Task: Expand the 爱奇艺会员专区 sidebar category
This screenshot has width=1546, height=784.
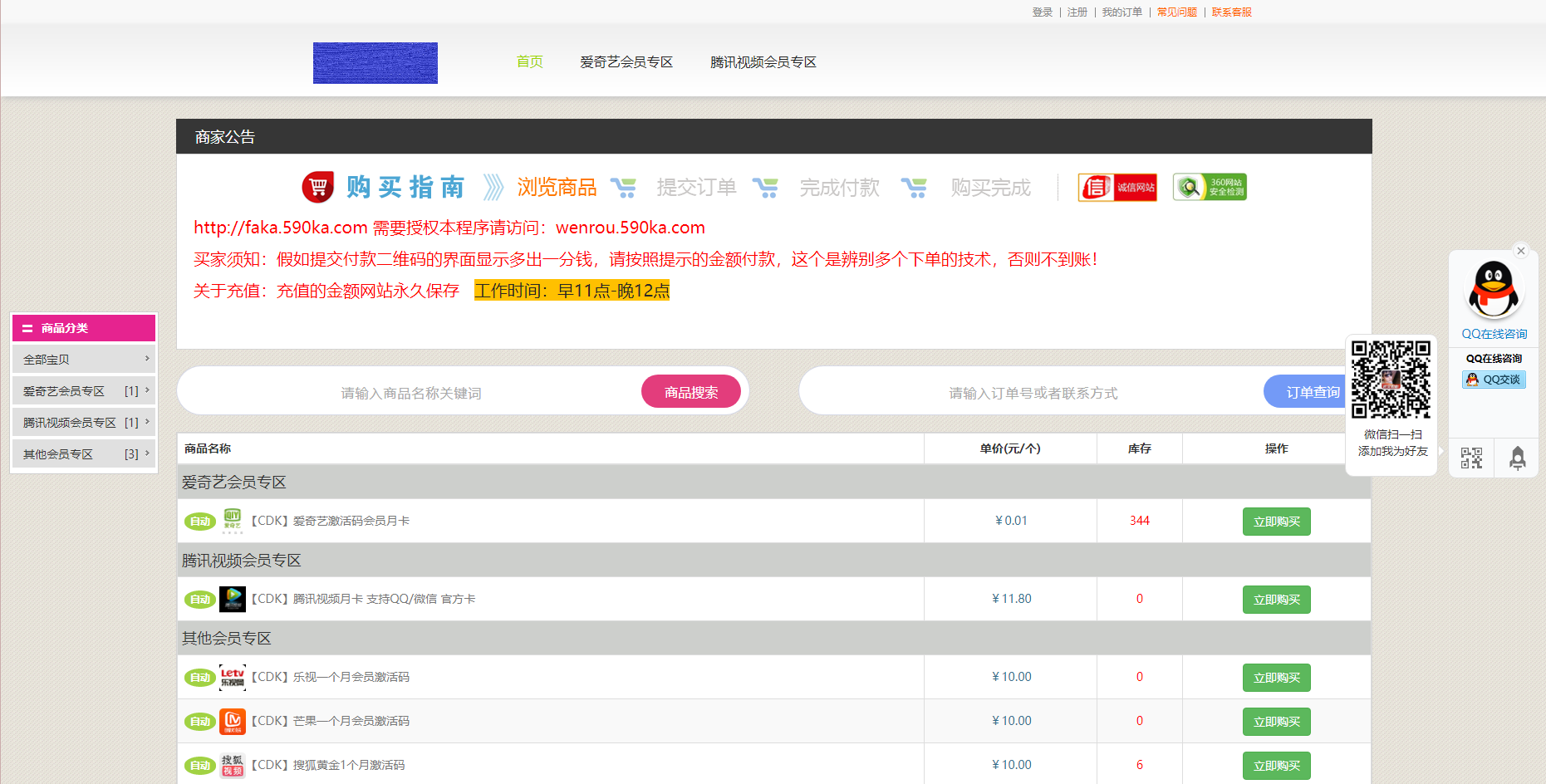Action: (84, 391)
